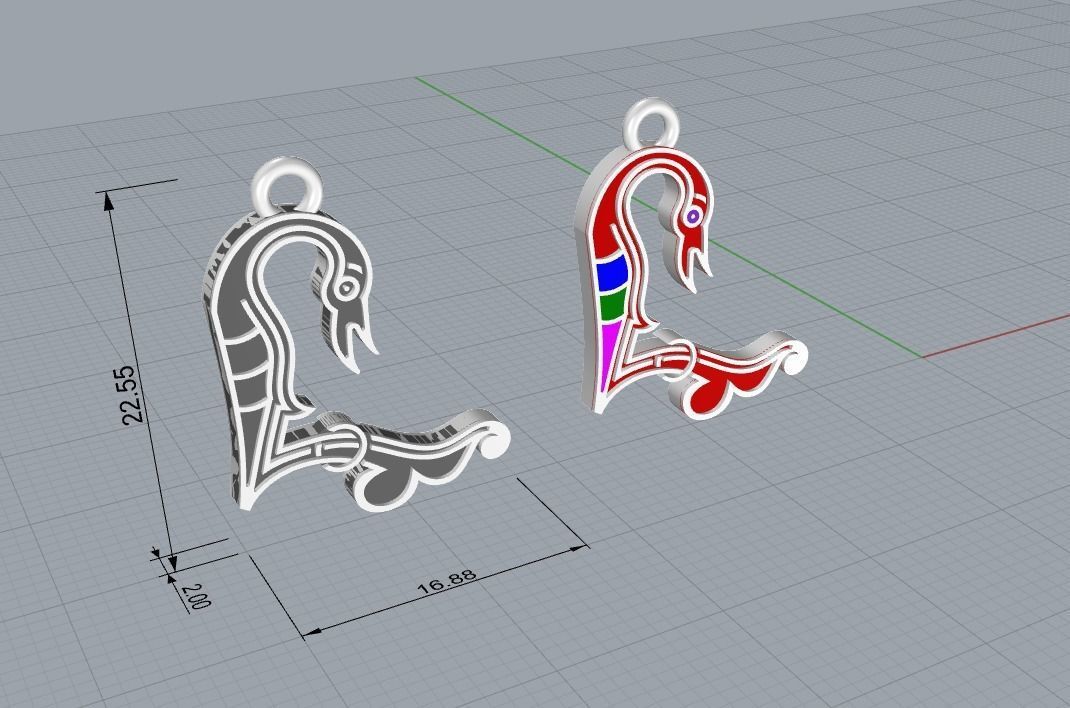Viewport: 1070px width, 708px height.
Task: Select the purple eye of the colored pendant
Action: [x=693, y=217]
